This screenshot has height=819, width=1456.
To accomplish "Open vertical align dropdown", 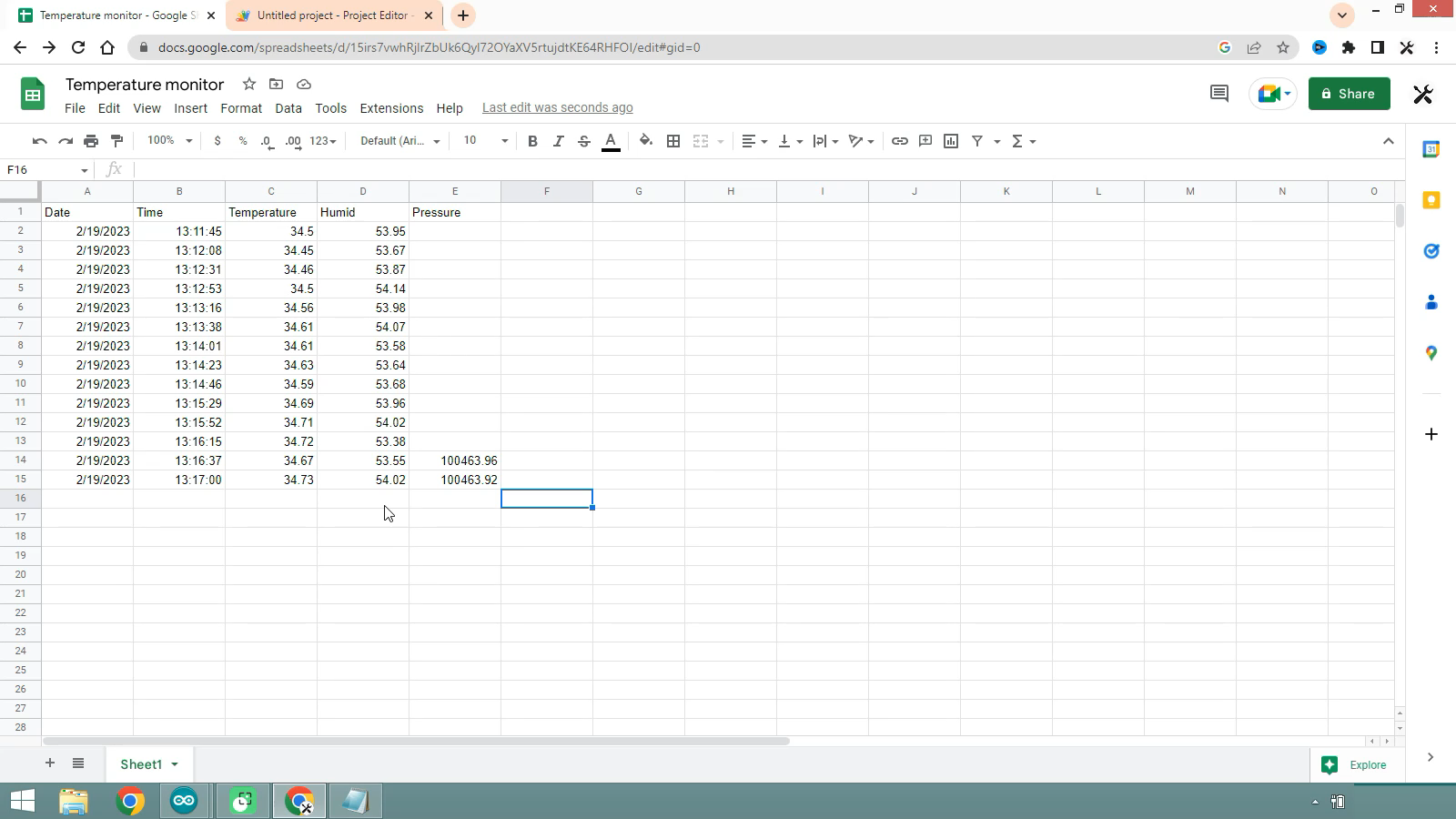I will 790,141.
